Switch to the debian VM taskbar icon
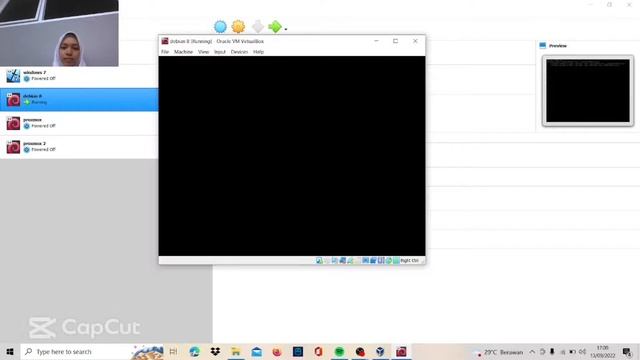The width and height of the screenshot is (640, 360). point(401,351)
